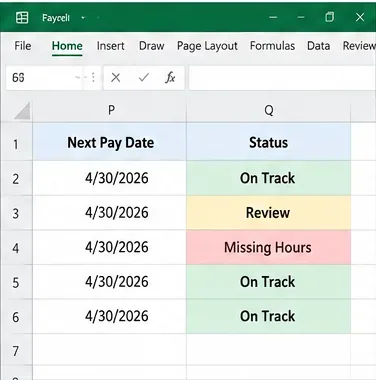Select row 7 header
The image size is (376, 380).
pyautogui.click(x=16, y=350)
